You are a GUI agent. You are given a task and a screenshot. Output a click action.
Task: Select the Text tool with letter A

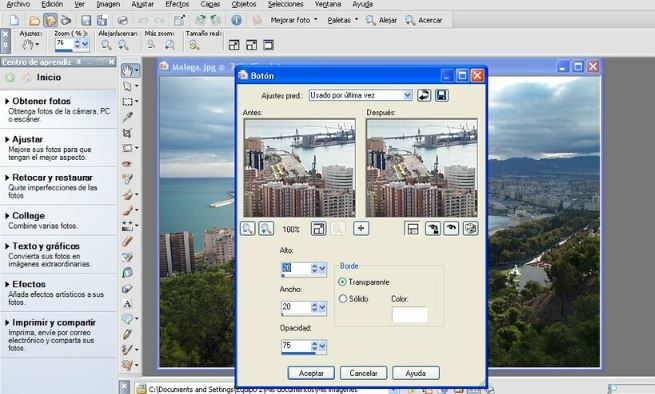[128, 304]
